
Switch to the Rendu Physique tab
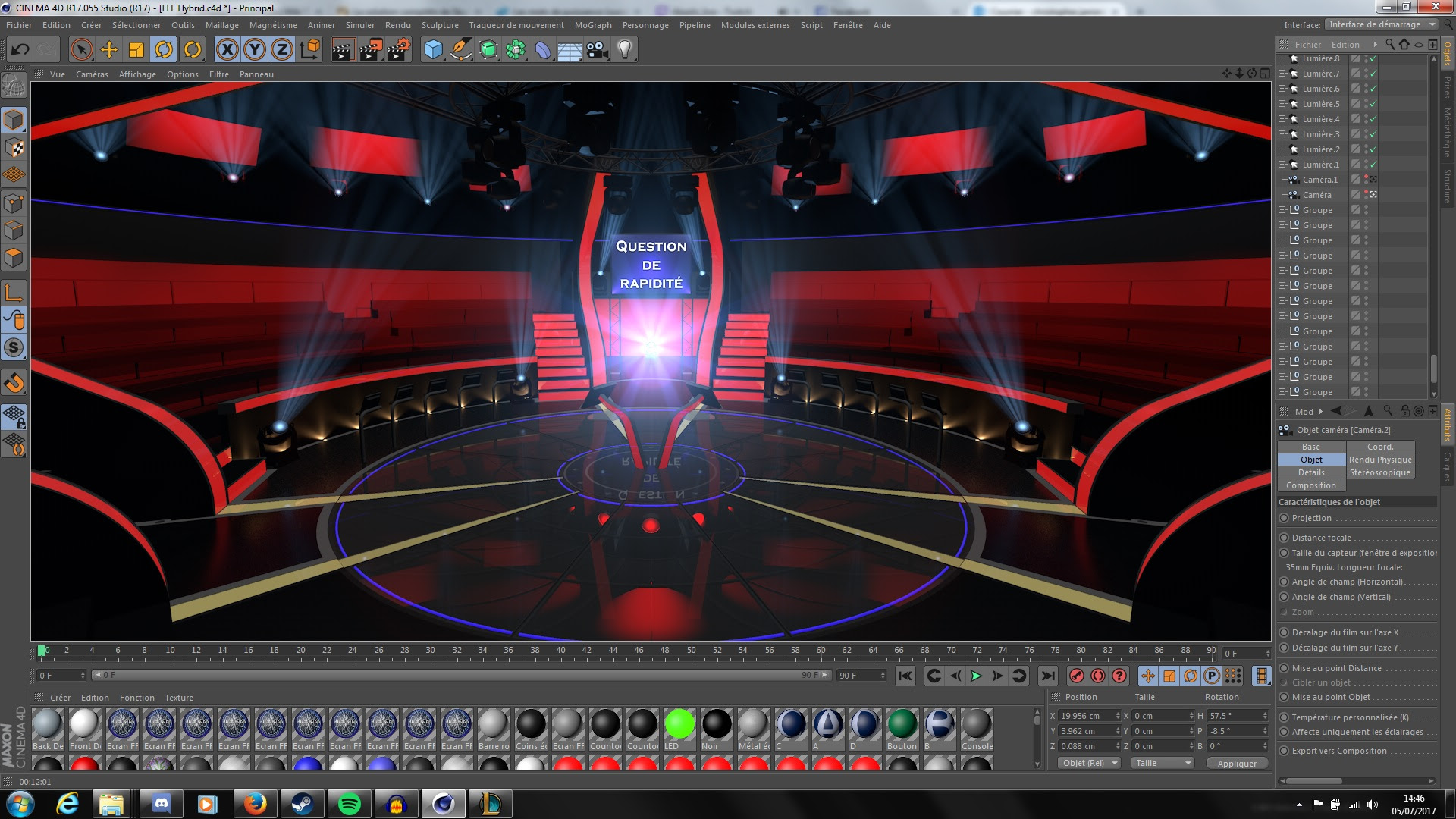pos(1380,460)
